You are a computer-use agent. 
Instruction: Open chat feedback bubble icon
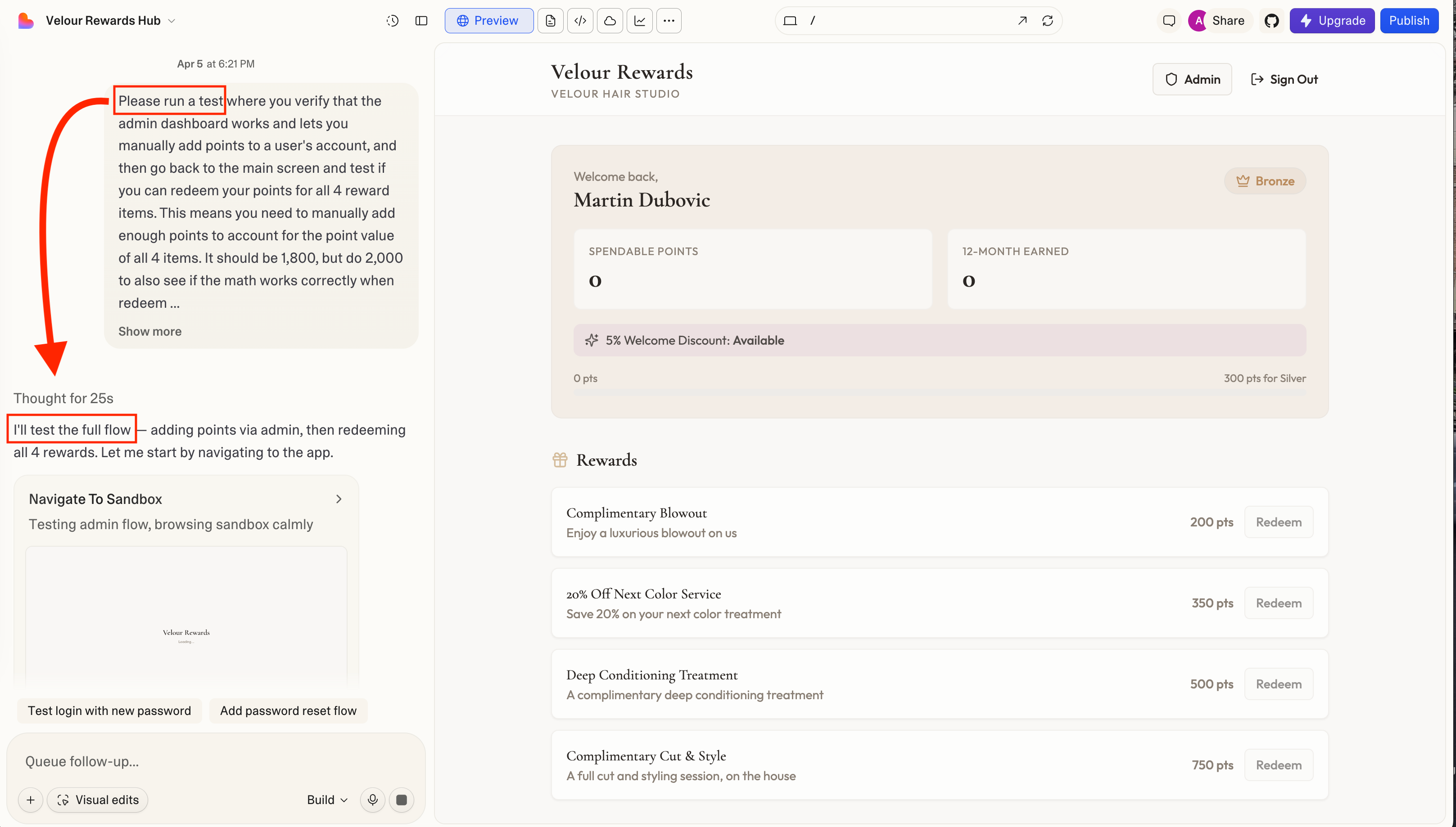coord(1169,20)
